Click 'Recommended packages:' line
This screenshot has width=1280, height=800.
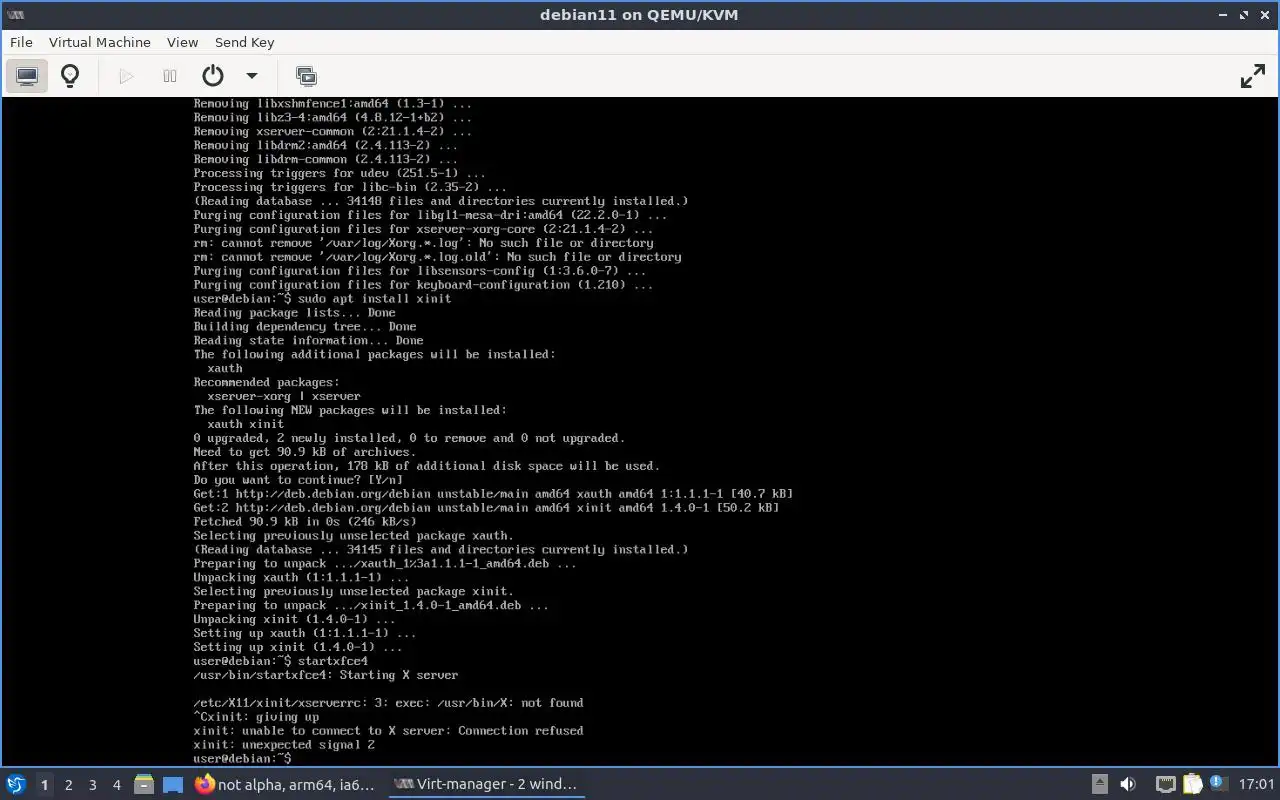tap(266, 382)
